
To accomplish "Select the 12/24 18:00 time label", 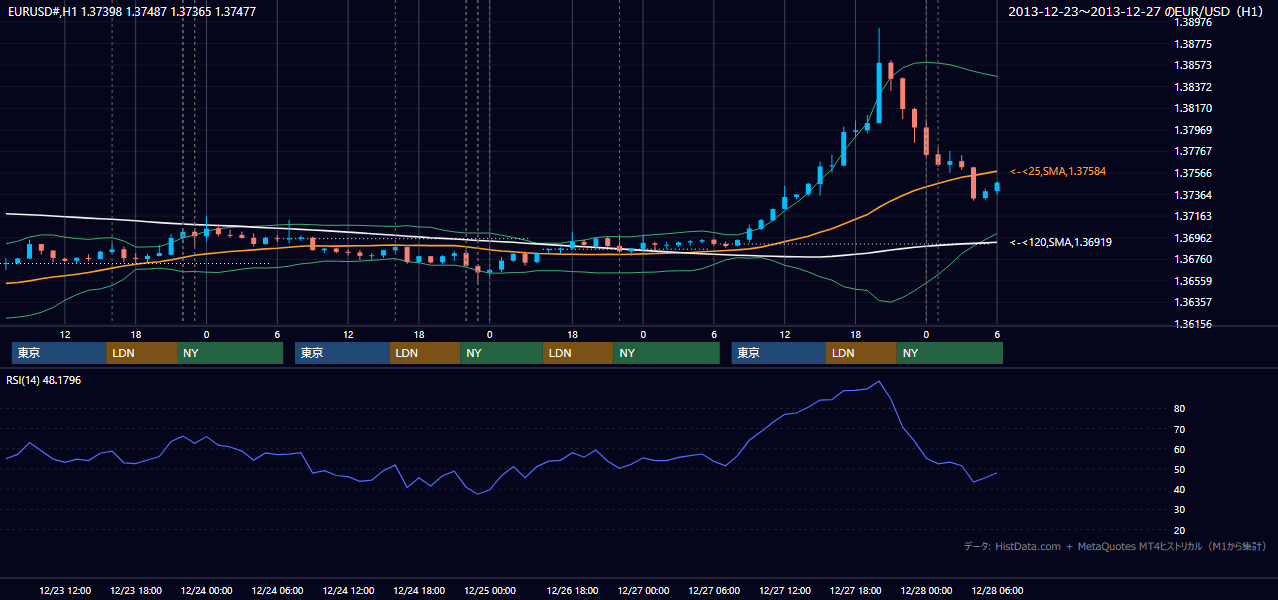I will 420,591.
